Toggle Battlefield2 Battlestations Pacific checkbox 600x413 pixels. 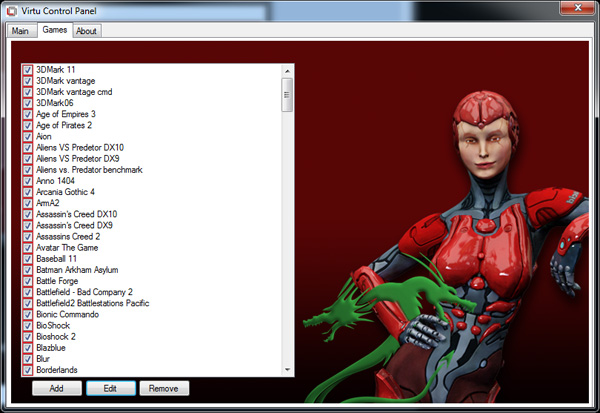point(28,303)
